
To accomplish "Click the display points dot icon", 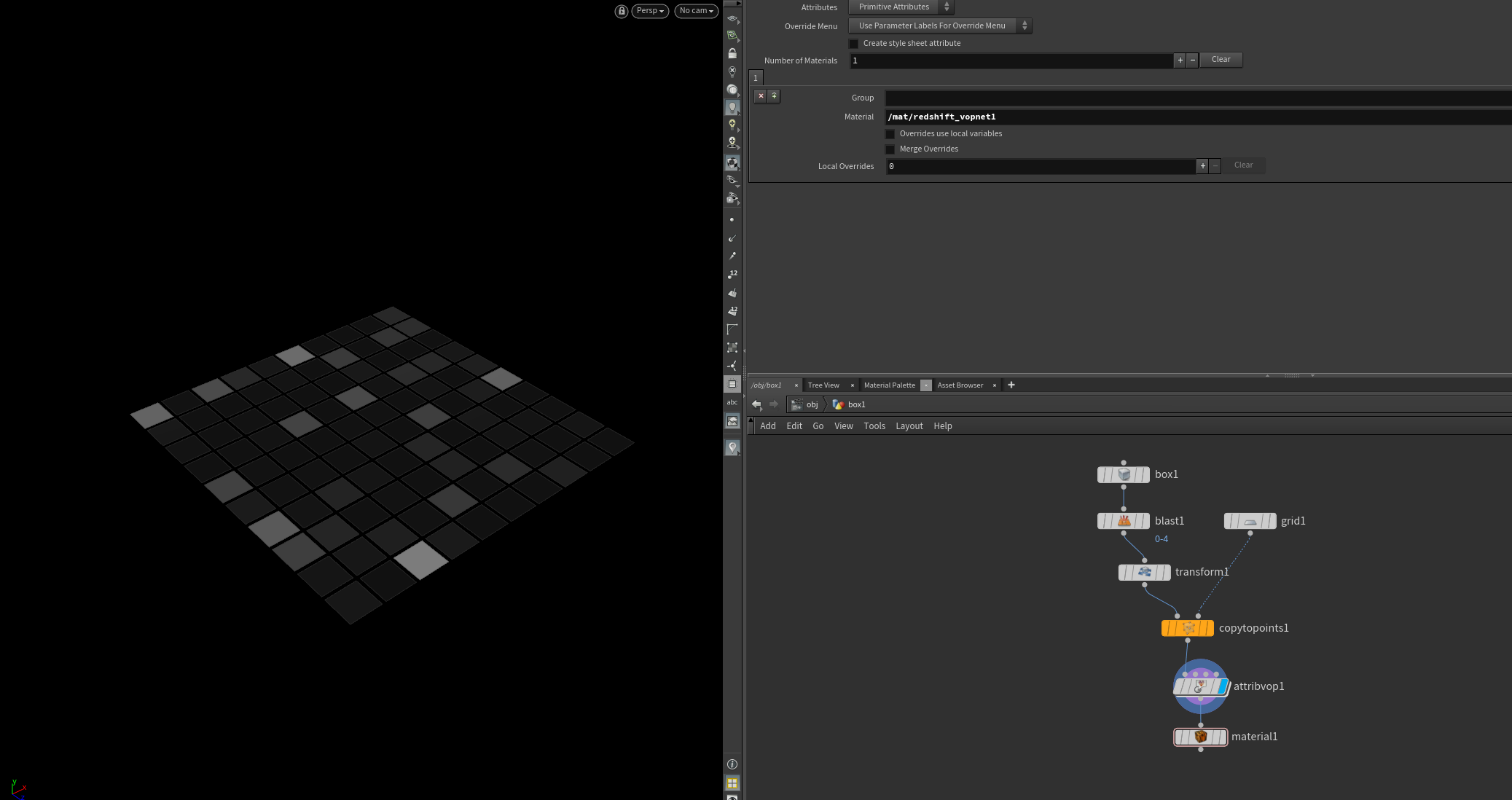I will pyautogui.click(x=732, y=220).
